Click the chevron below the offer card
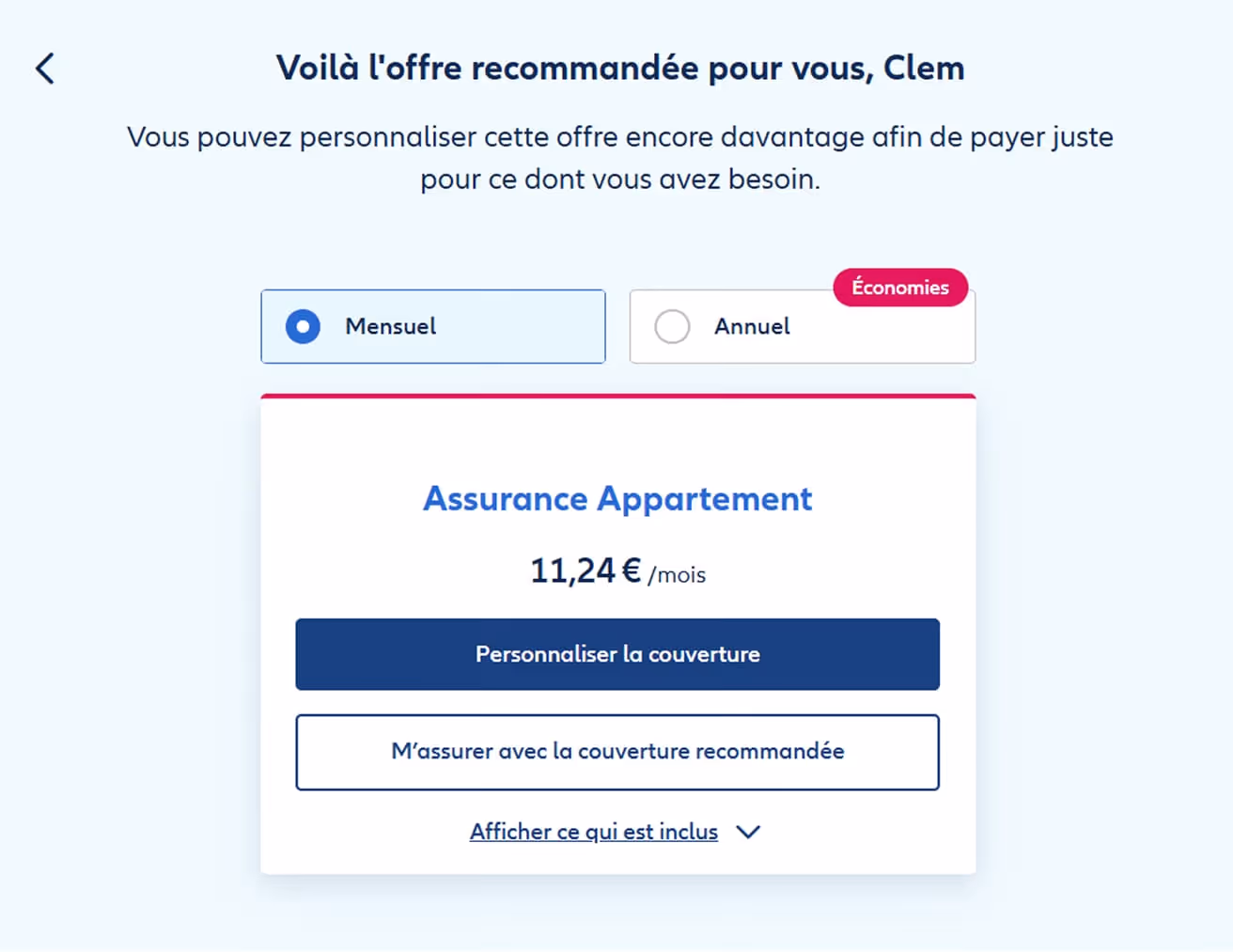The height and width of the screenshot is (952, 1233). pyautogui.click(x=748, y=832)
